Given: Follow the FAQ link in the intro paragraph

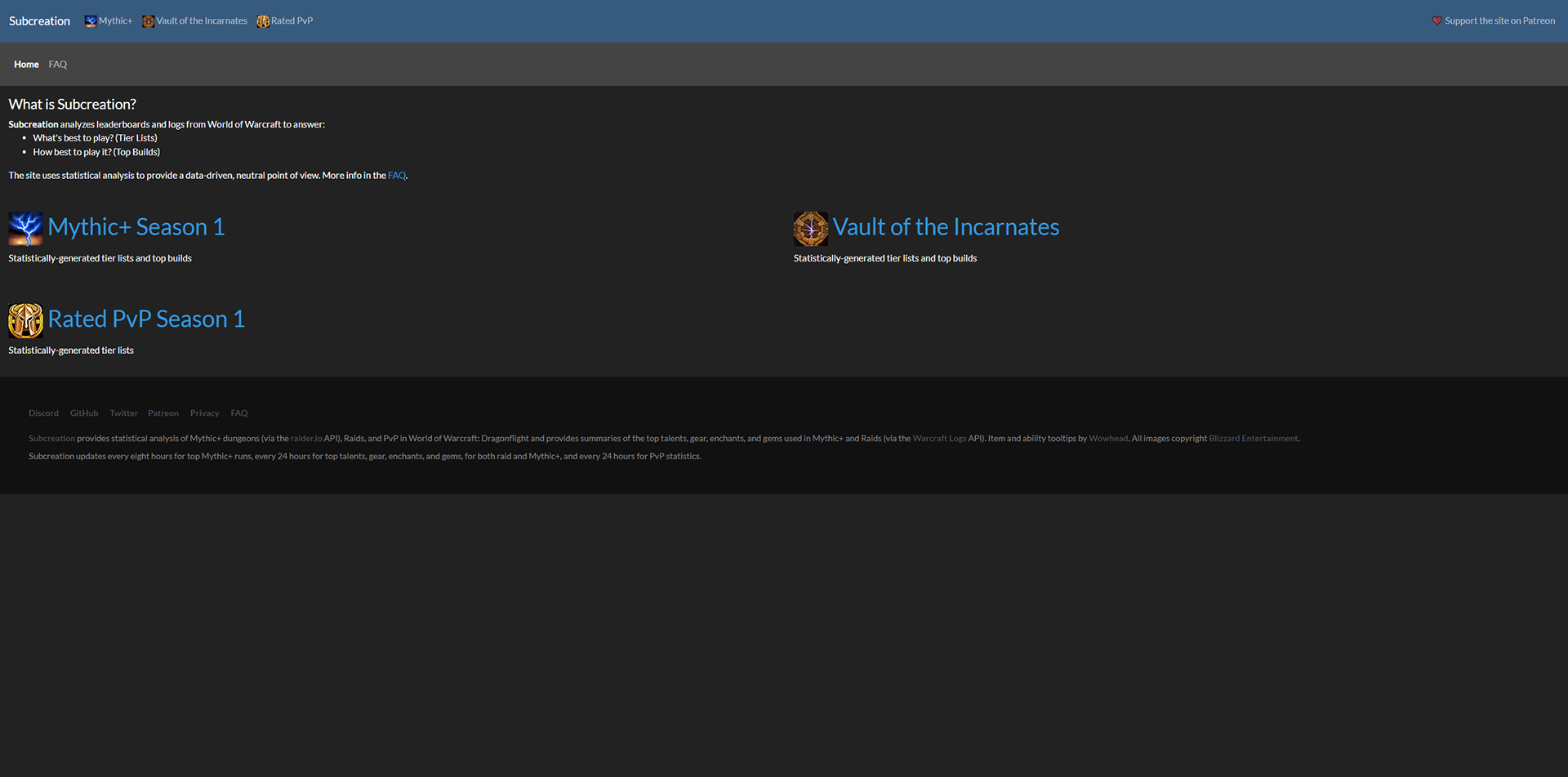Looking at the screenshot, I should click(x=396, y=176).
